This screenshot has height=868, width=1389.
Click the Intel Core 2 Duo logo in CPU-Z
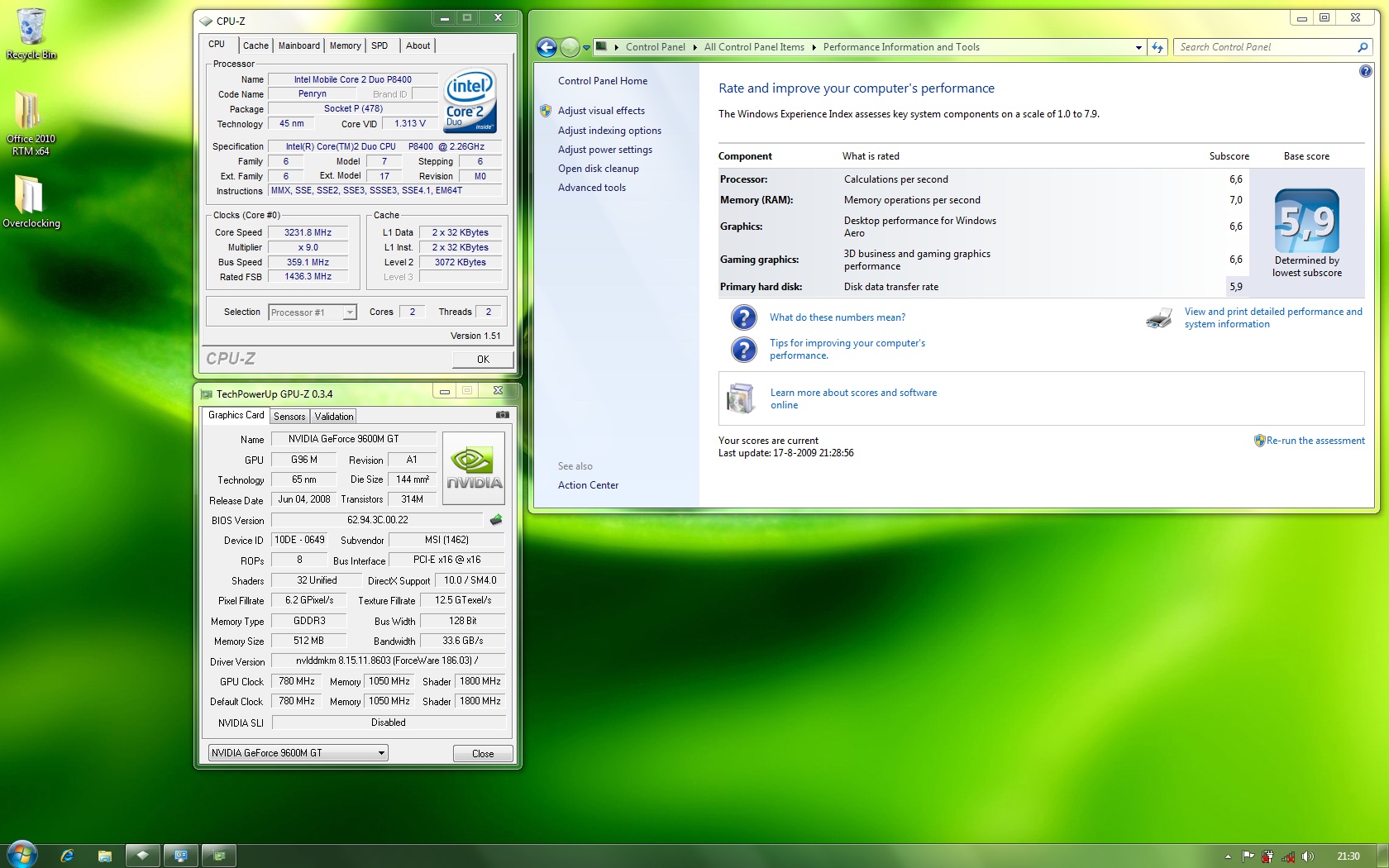470,101
